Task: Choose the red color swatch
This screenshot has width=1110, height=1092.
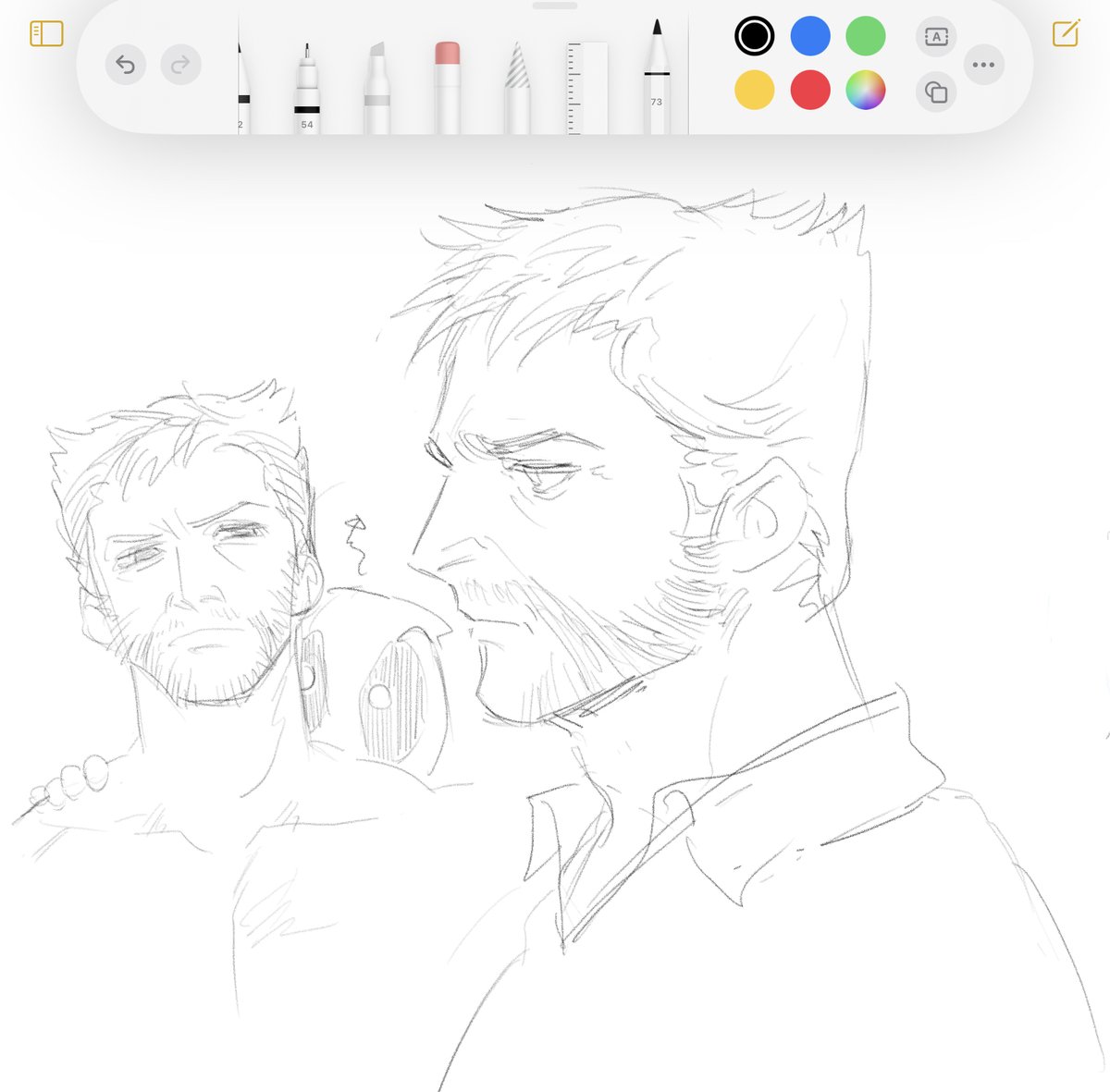Action: (x=810, y=91)
